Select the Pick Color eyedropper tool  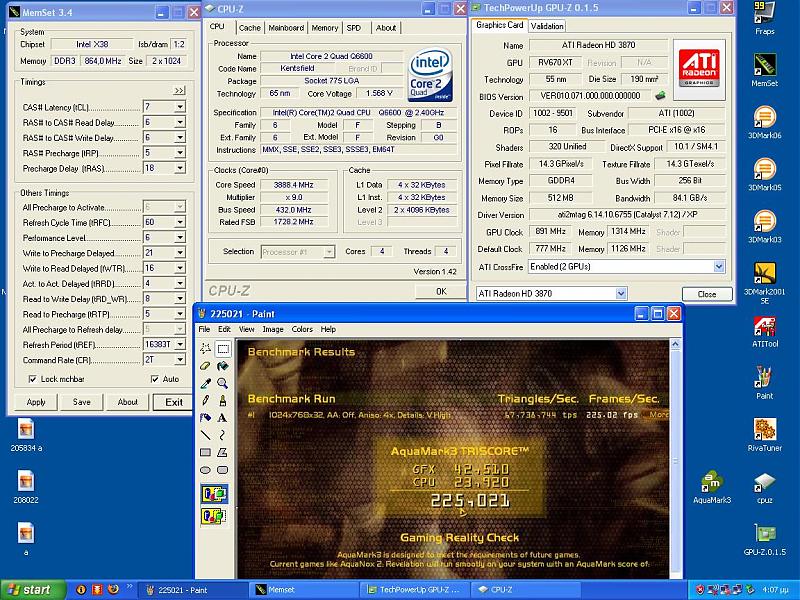pos(206,383)
